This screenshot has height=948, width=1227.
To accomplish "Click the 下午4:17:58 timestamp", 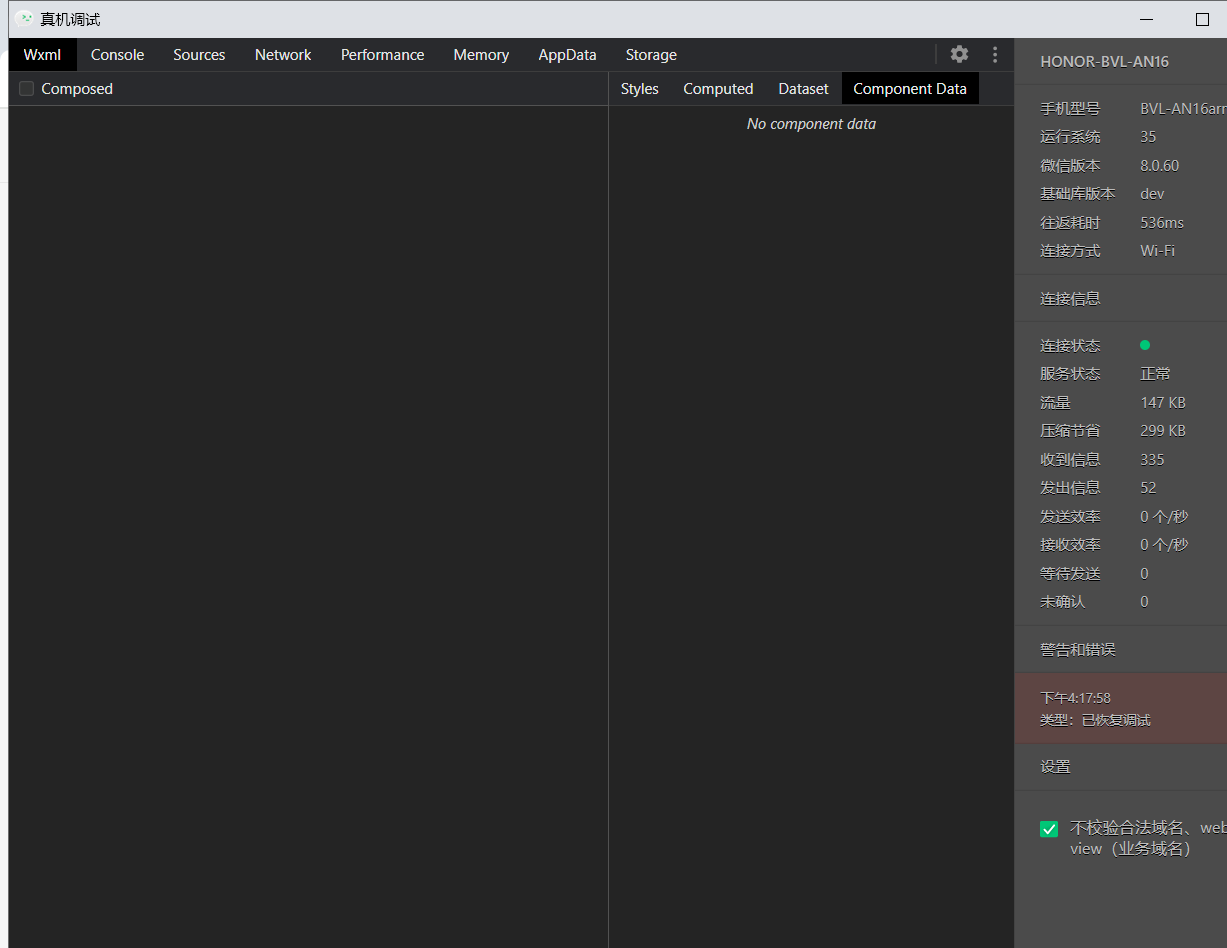I will tap(1075, 698).
